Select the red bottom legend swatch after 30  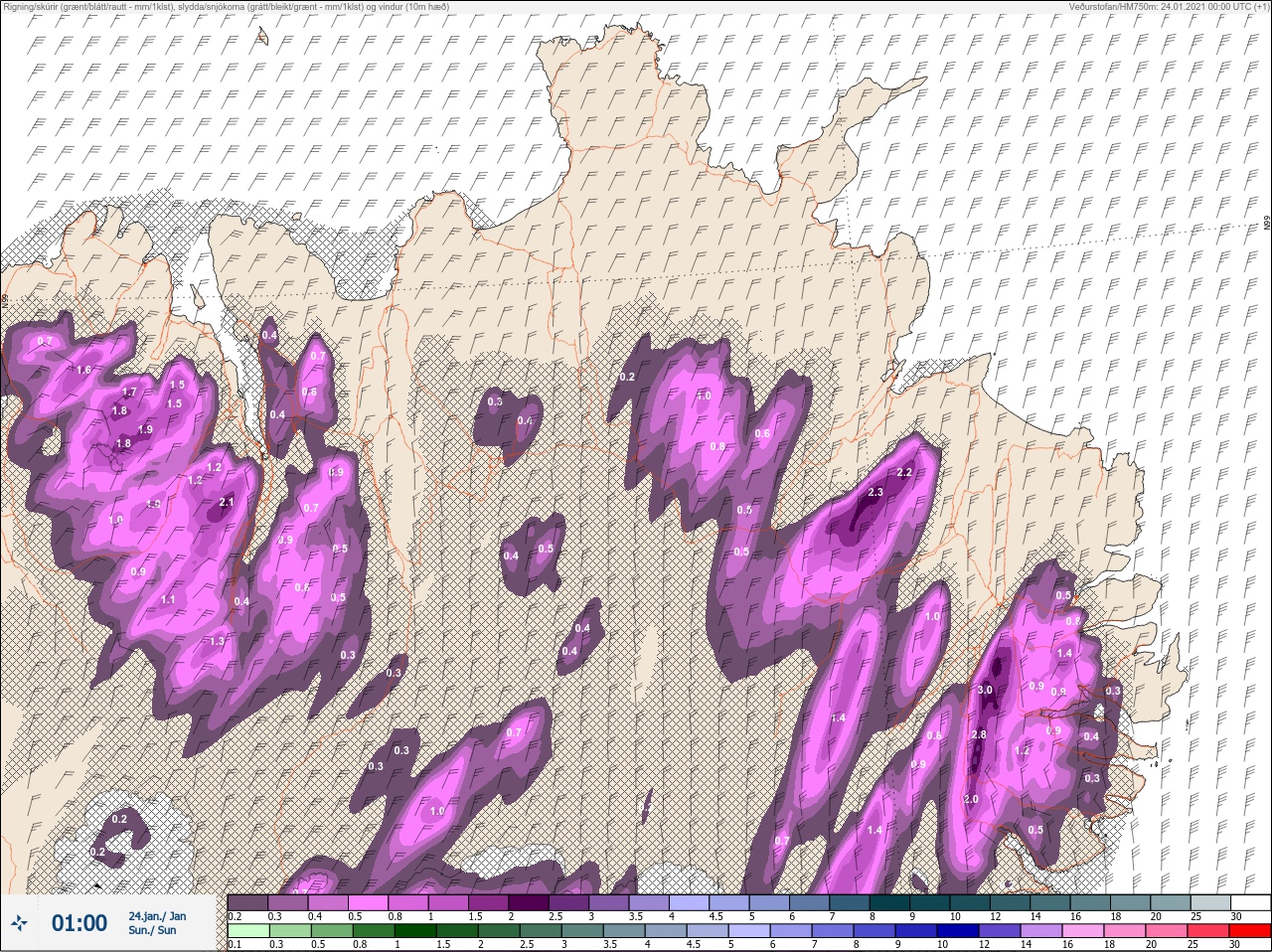pos(1250,931)
